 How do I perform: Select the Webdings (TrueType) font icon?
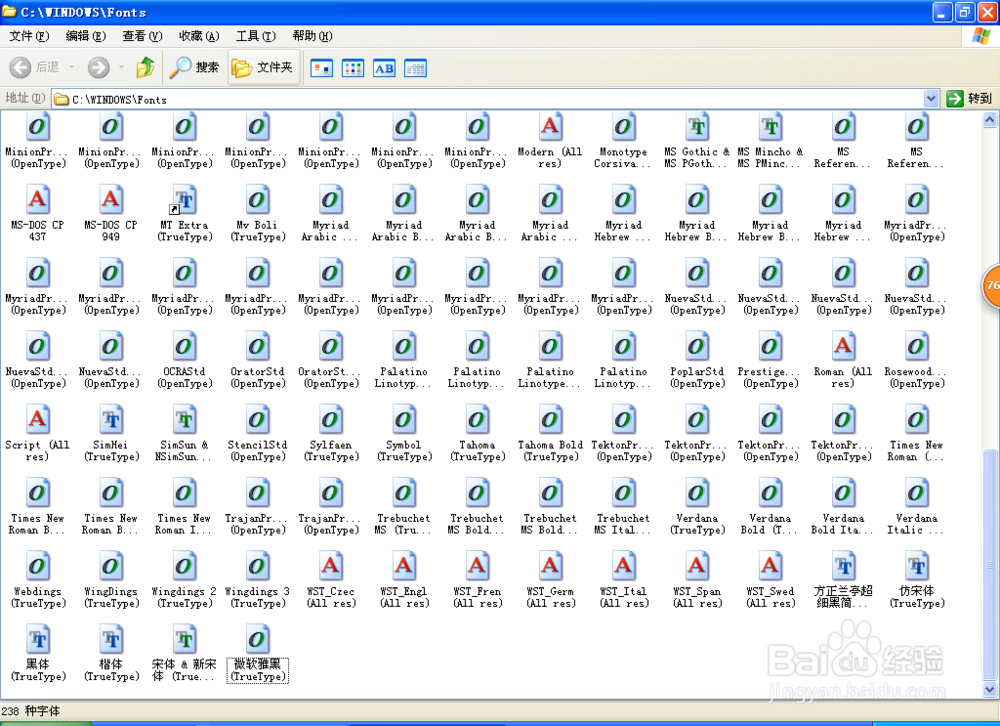click(38, 566)
